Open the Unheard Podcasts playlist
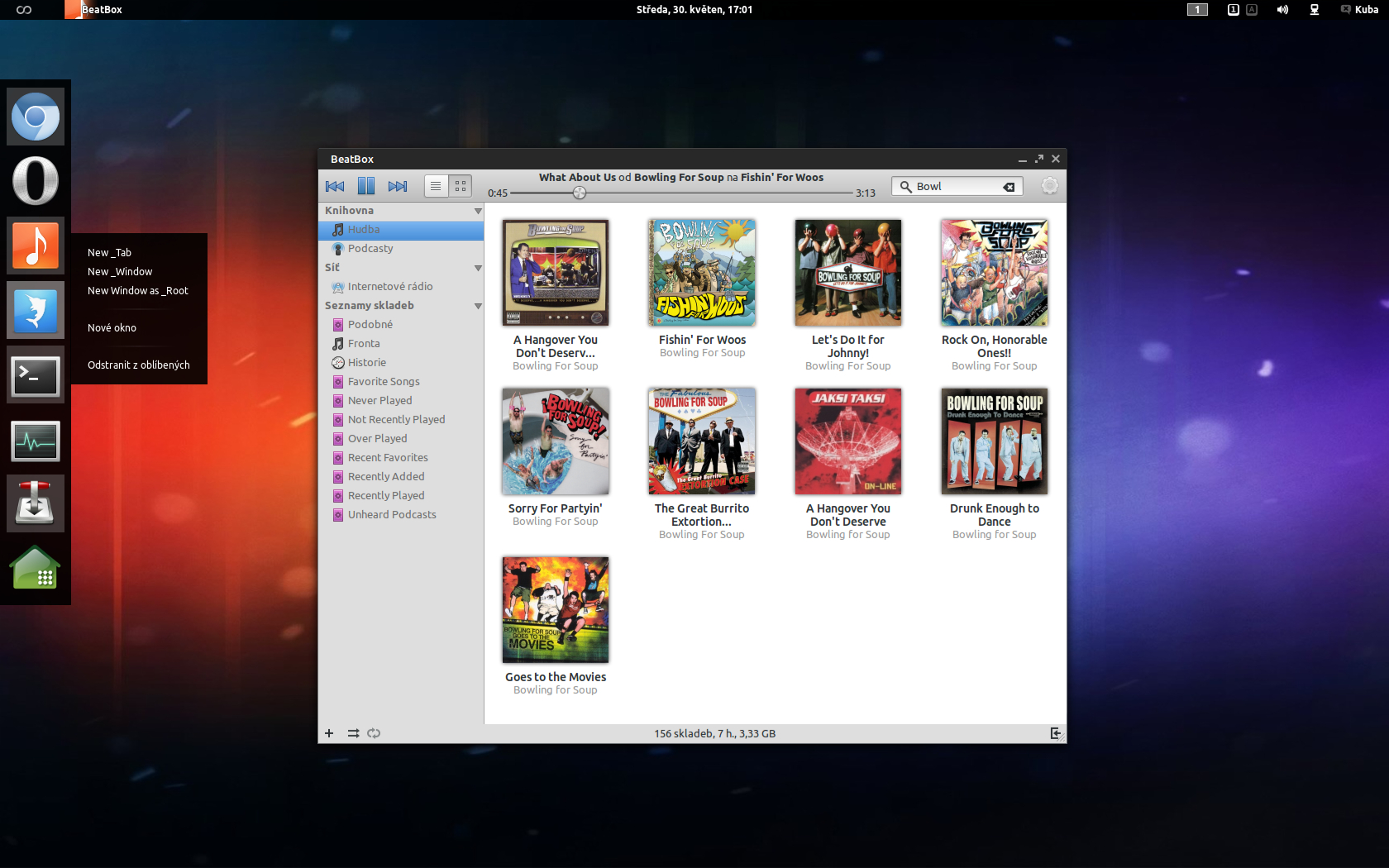This screenshot has height=868, width=1389. [x=401, y=515]
